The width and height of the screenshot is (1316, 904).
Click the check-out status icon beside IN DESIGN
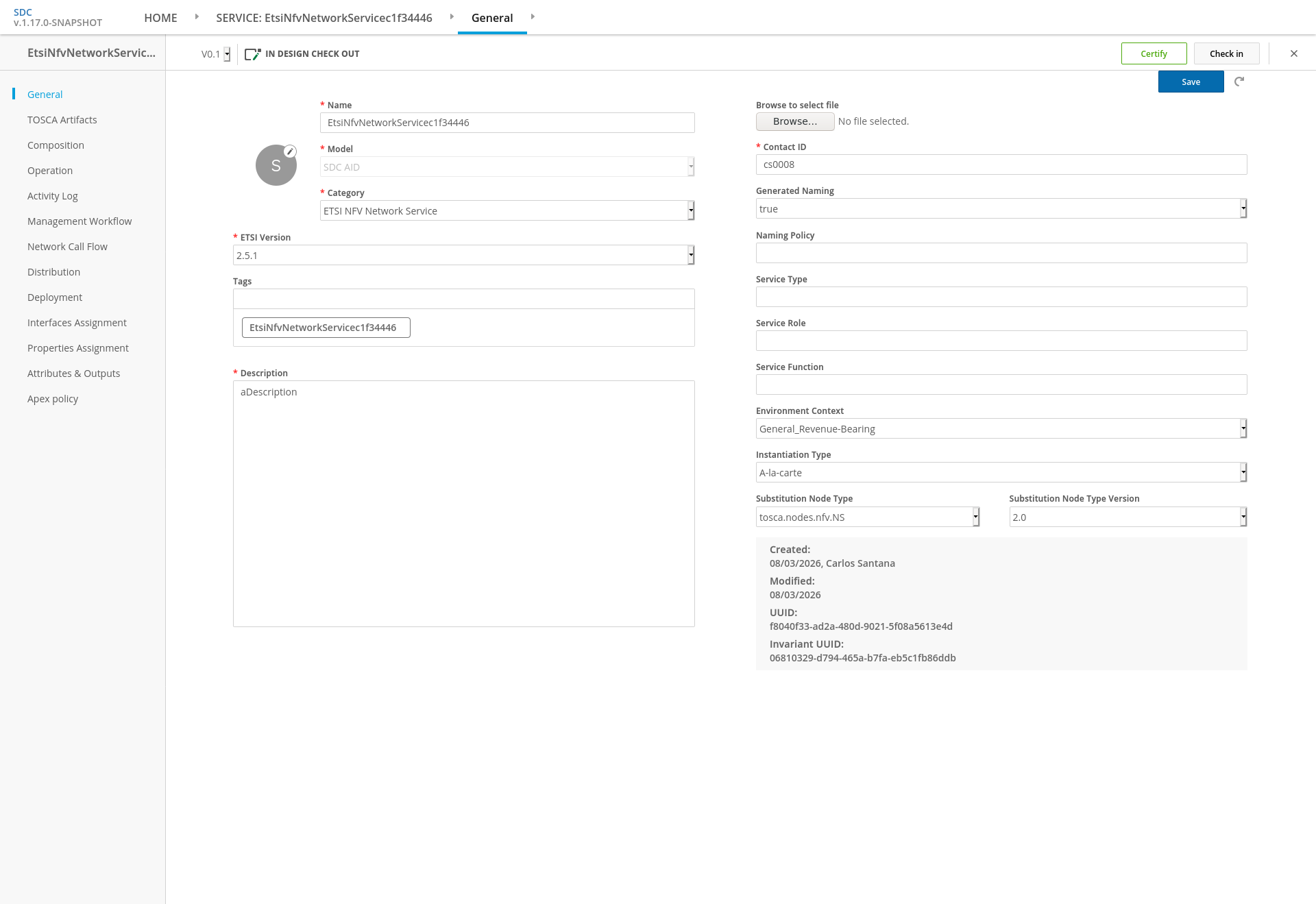click(x=253, y=54)
